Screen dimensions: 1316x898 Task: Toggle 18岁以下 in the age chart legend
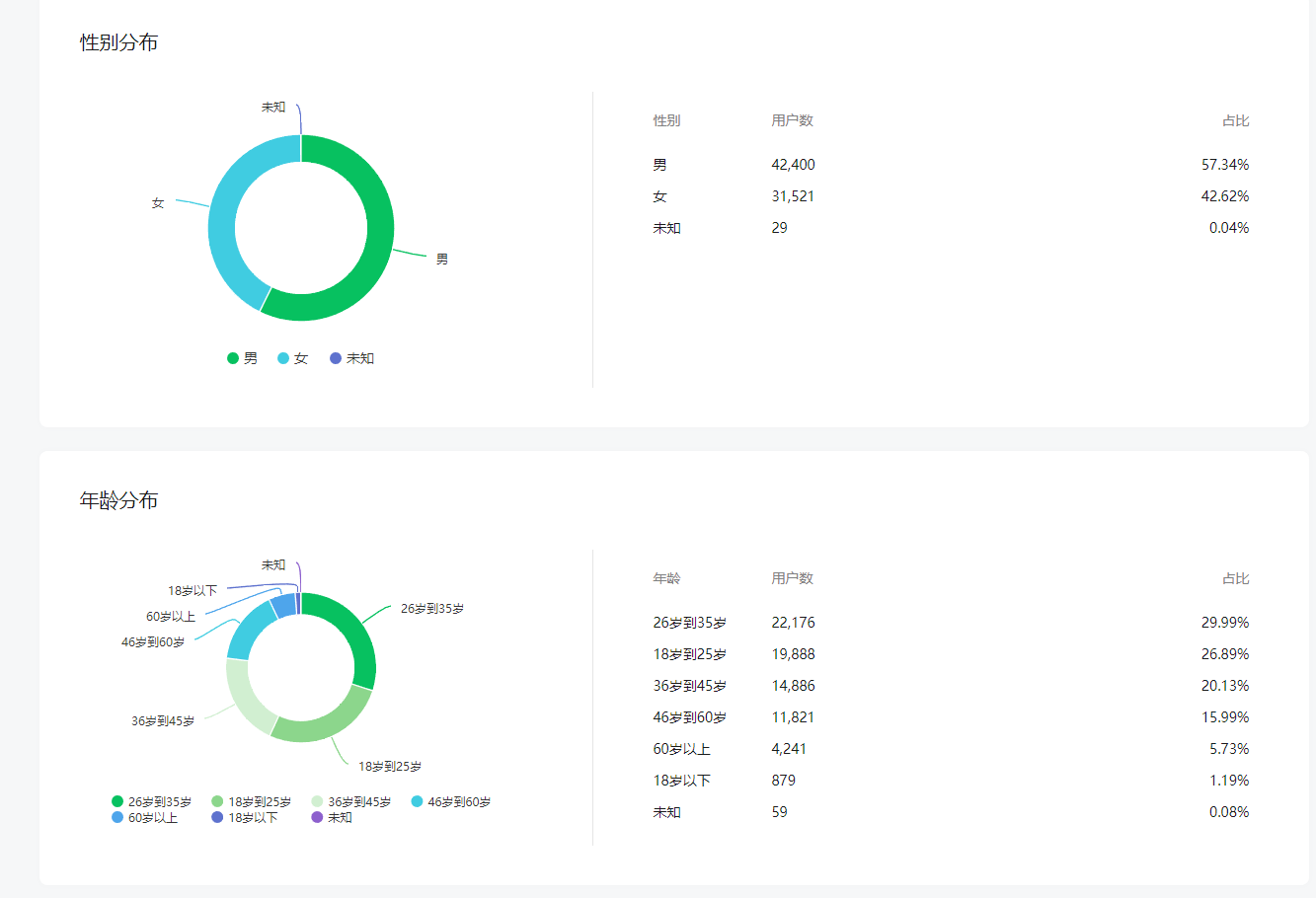pyautogui.click(x=245, y=818)
